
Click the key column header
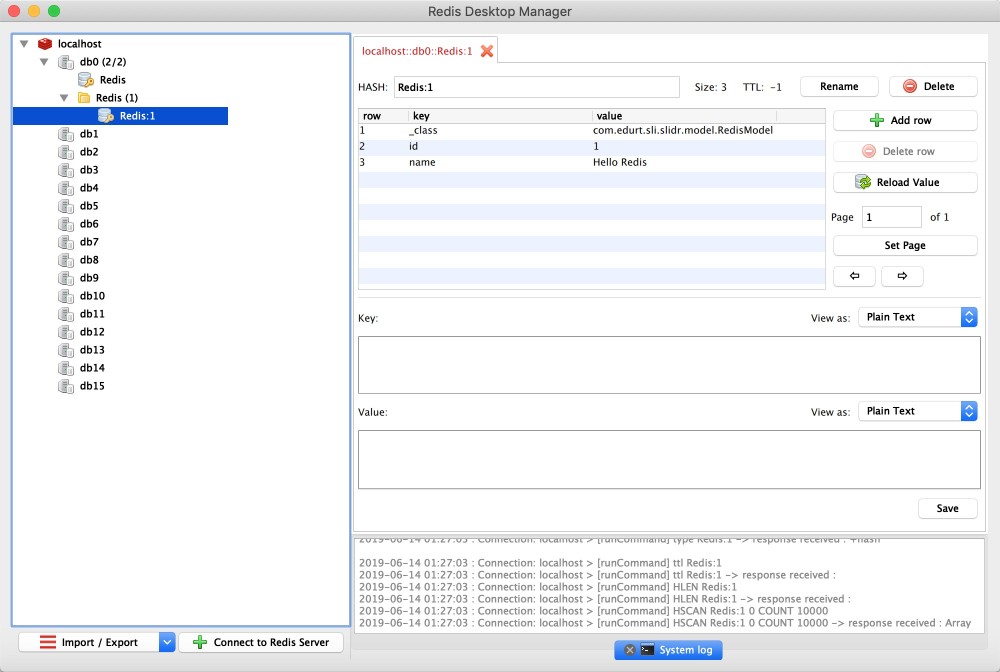click(x=500, y=115)
